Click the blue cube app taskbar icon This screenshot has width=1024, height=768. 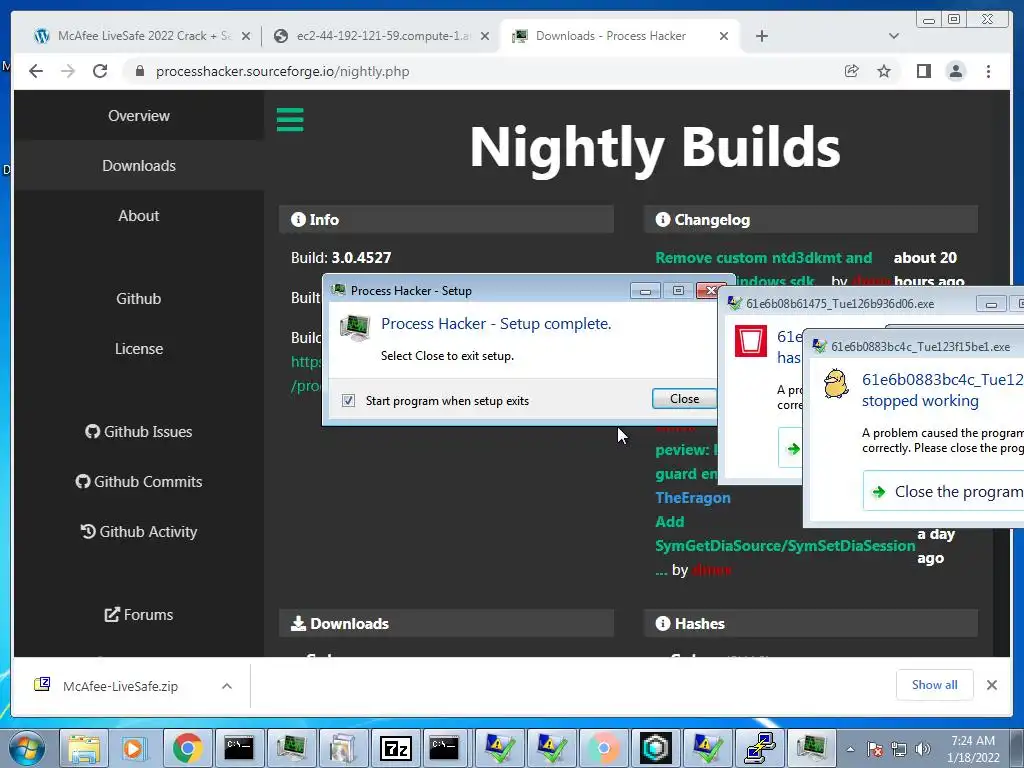point(655,748)
